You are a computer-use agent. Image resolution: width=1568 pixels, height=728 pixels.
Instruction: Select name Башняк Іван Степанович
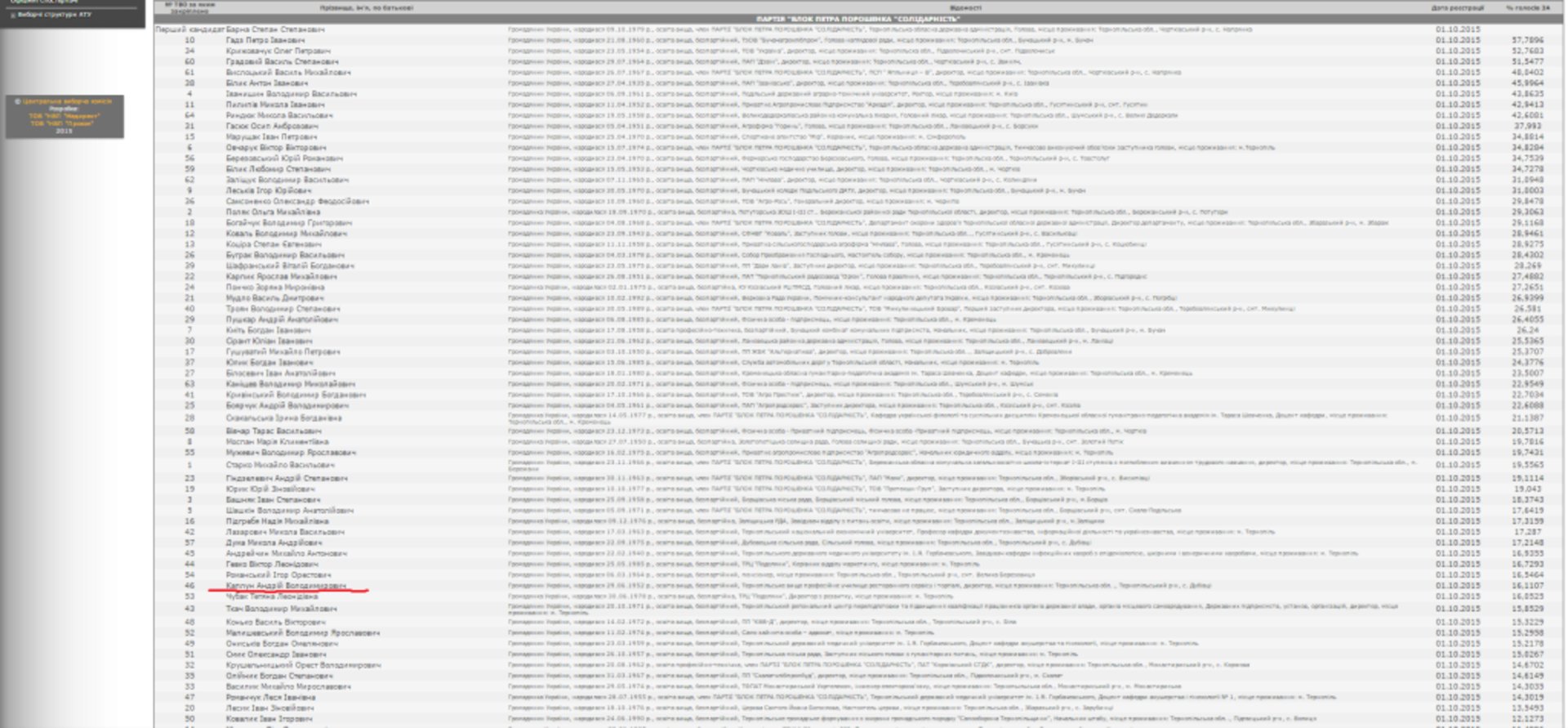coord(273,499)
